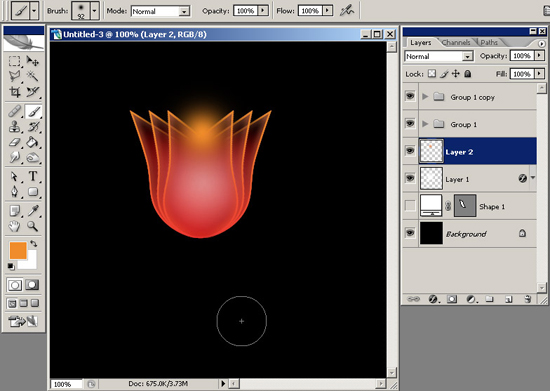
Task: Hide Layer 2 visibility
Action: tap(410, 151)
